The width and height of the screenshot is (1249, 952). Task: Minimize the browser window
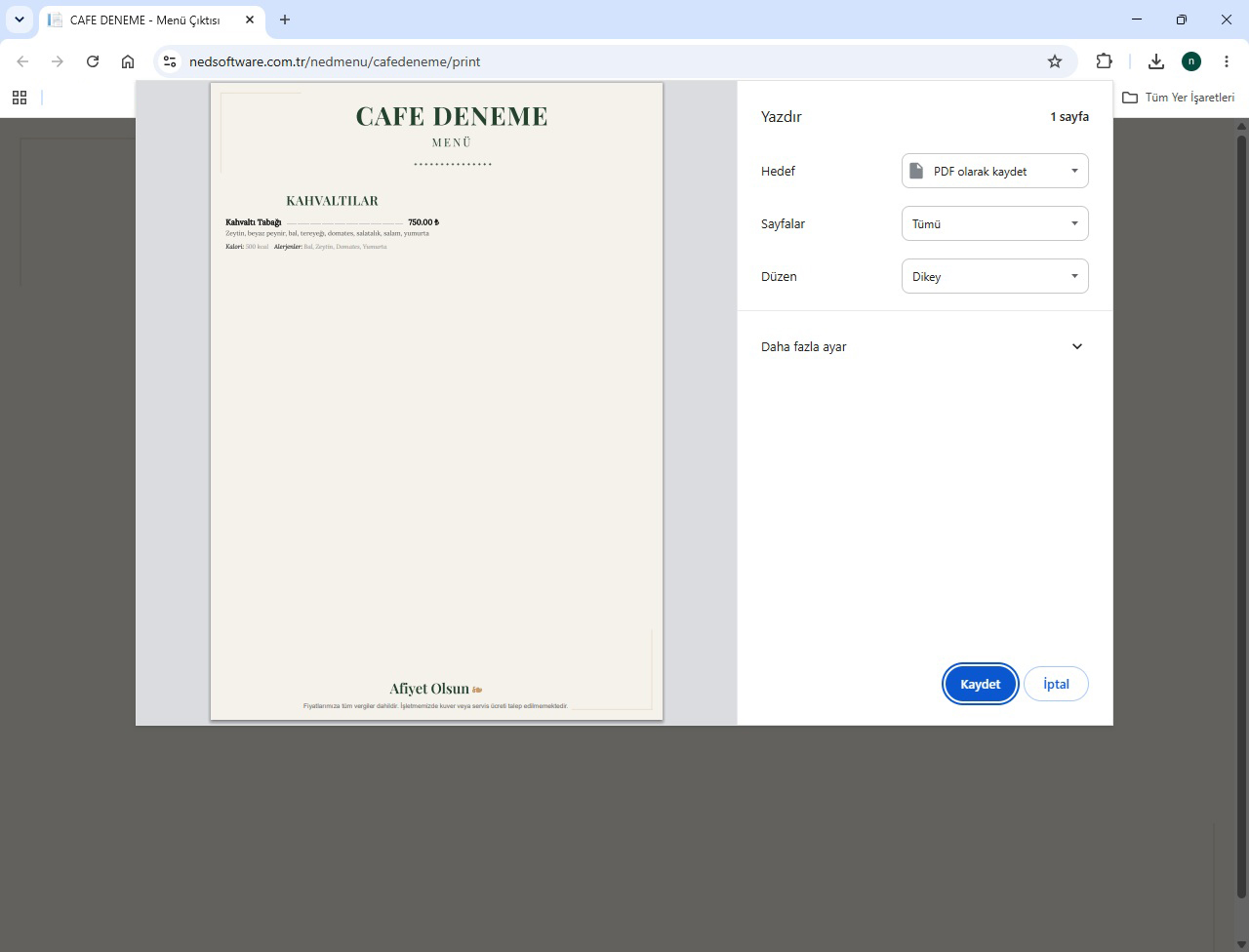(x=1137, y=20)
